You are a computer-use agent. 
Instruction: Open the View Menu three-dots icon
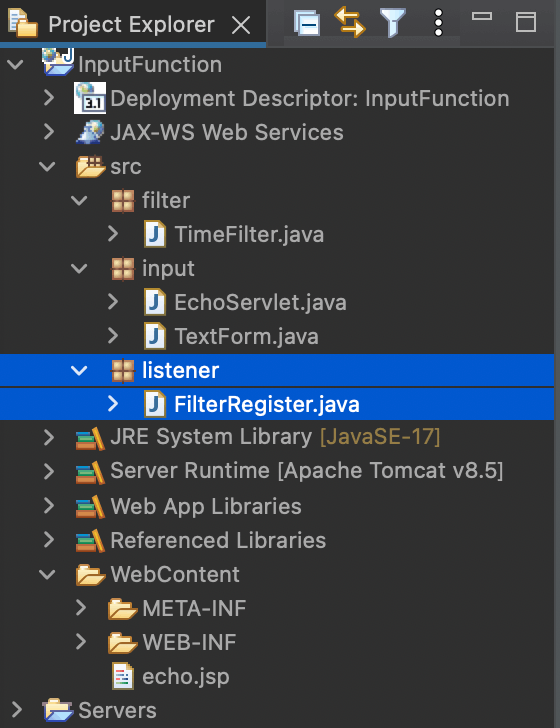click(438, 22)
